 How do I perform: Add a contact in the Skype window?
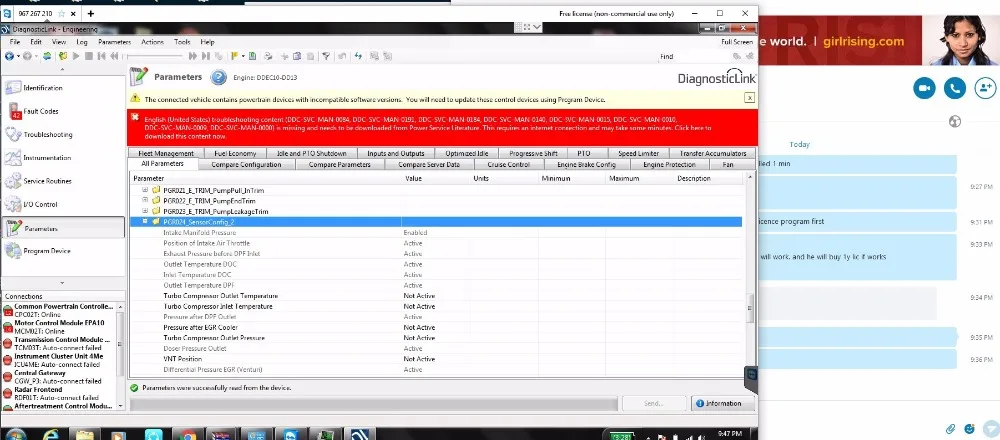[x=985, y=88]
